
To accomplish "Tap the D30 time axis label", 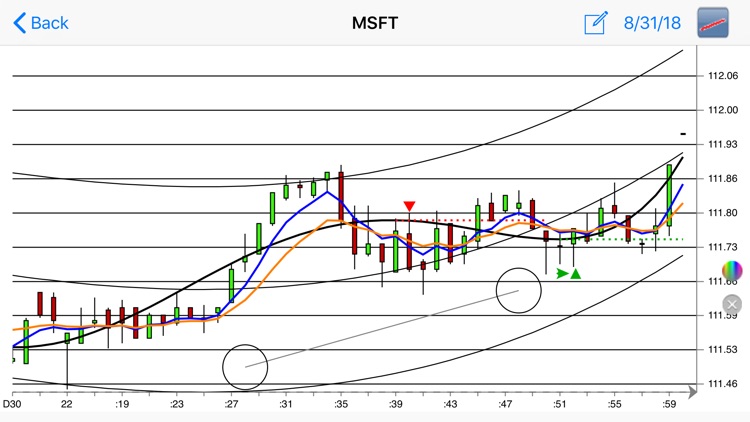I will (x=12, y=404).
